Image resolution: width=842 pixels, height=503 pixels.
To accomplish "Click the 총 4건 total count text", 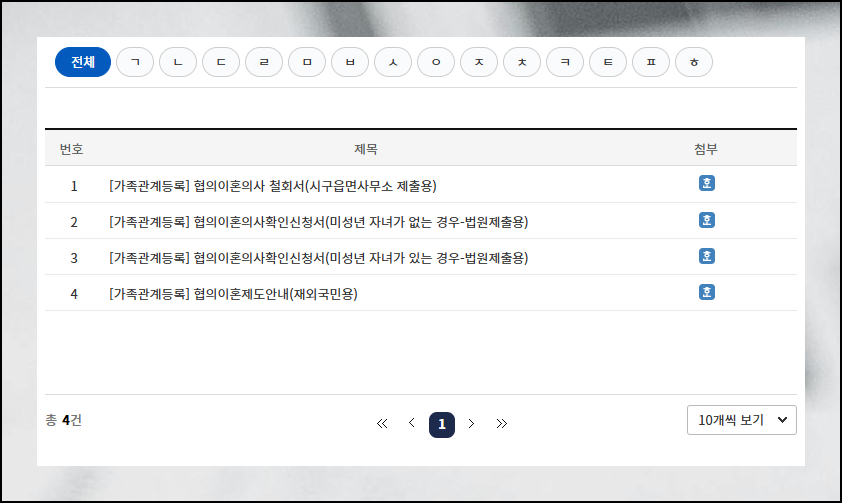I will point(63,420).
